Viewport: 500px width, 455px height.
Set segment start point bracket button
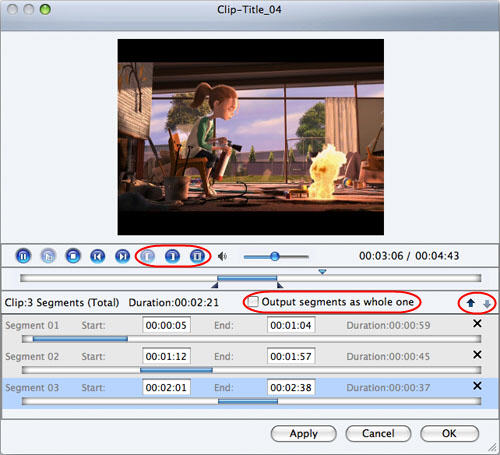click(x=147, y=256)
